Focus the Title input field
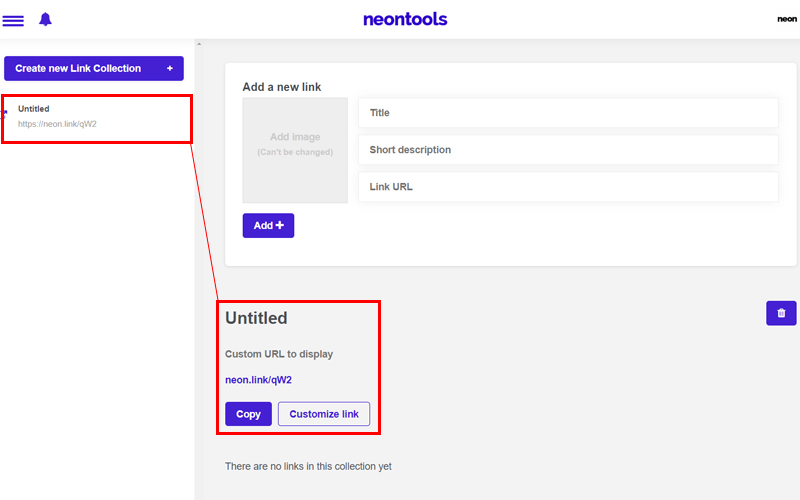The image size is (800, 500). 568,113
